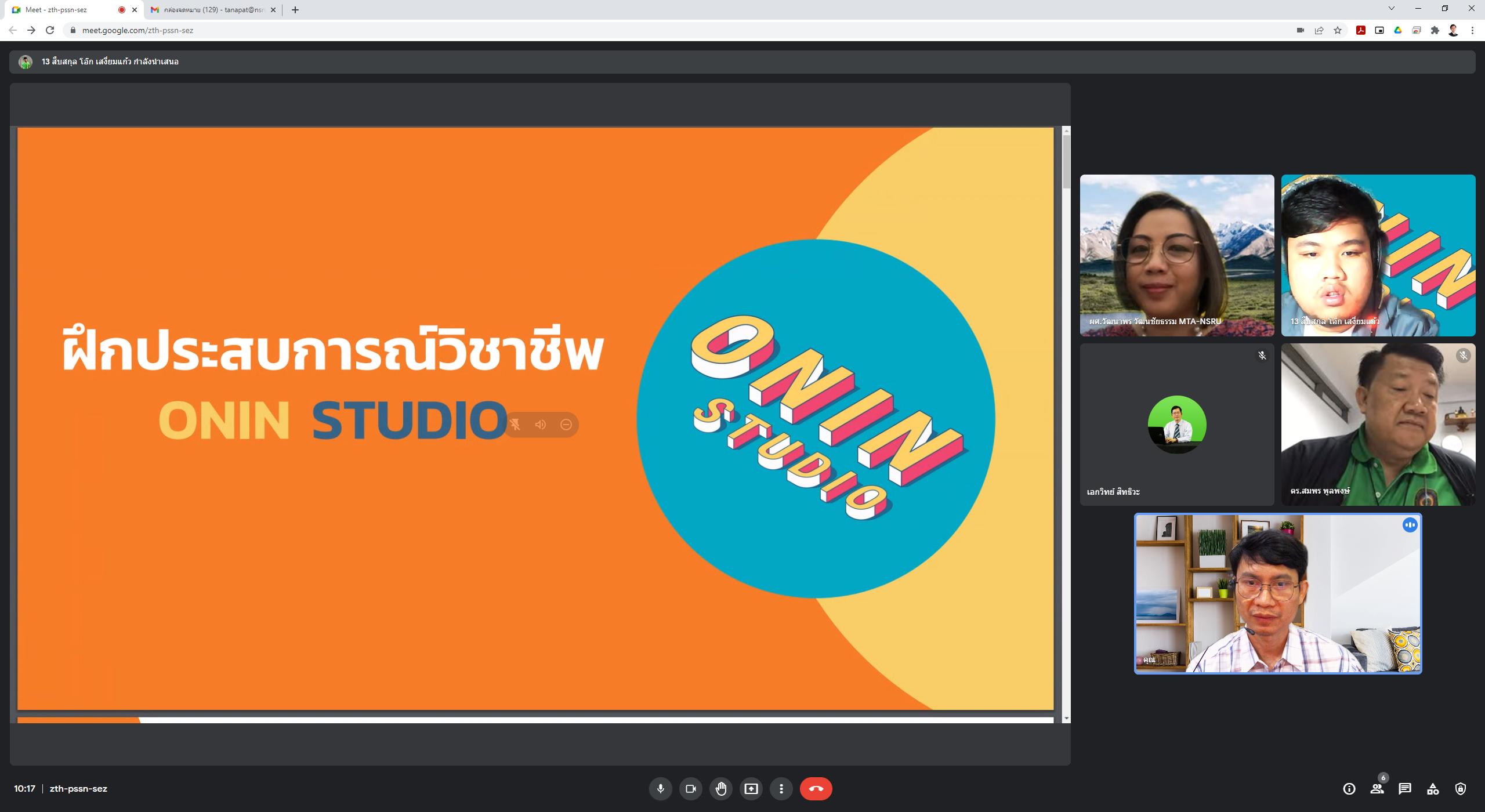Close the Gmail browser tab
1485x812 pixels.
(273, 10)
